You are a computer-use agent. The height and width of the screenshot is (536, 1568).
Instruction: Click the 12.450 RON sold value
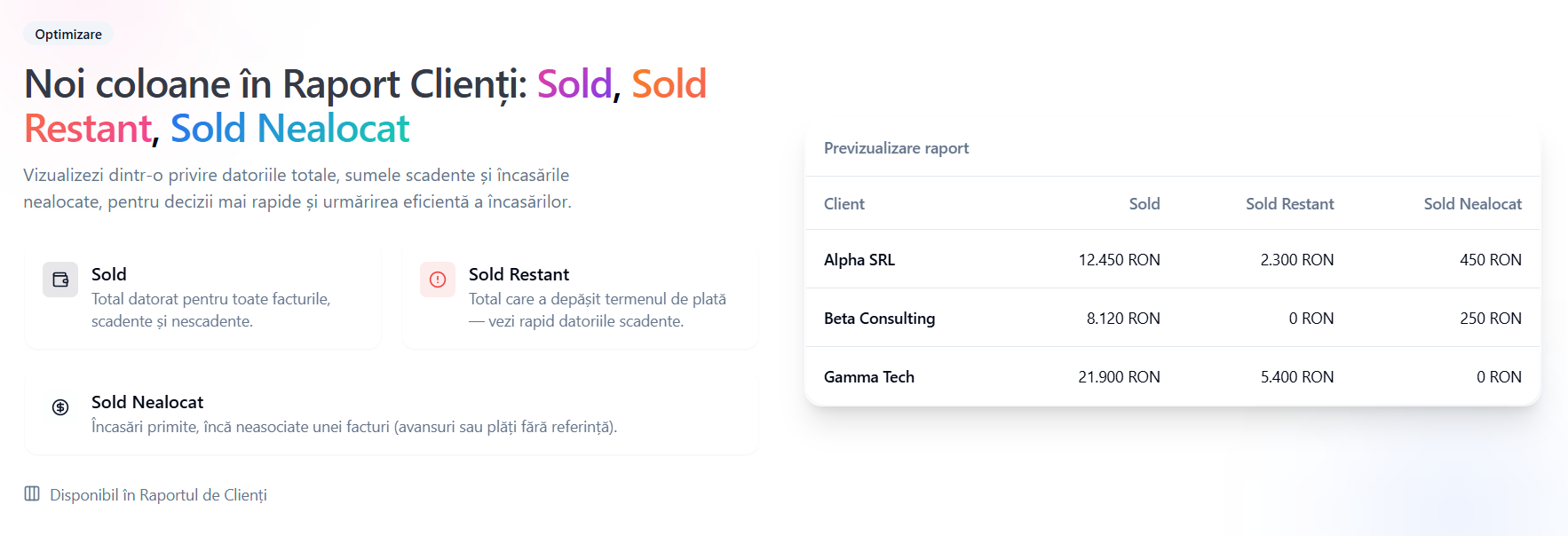[1119, 260]
